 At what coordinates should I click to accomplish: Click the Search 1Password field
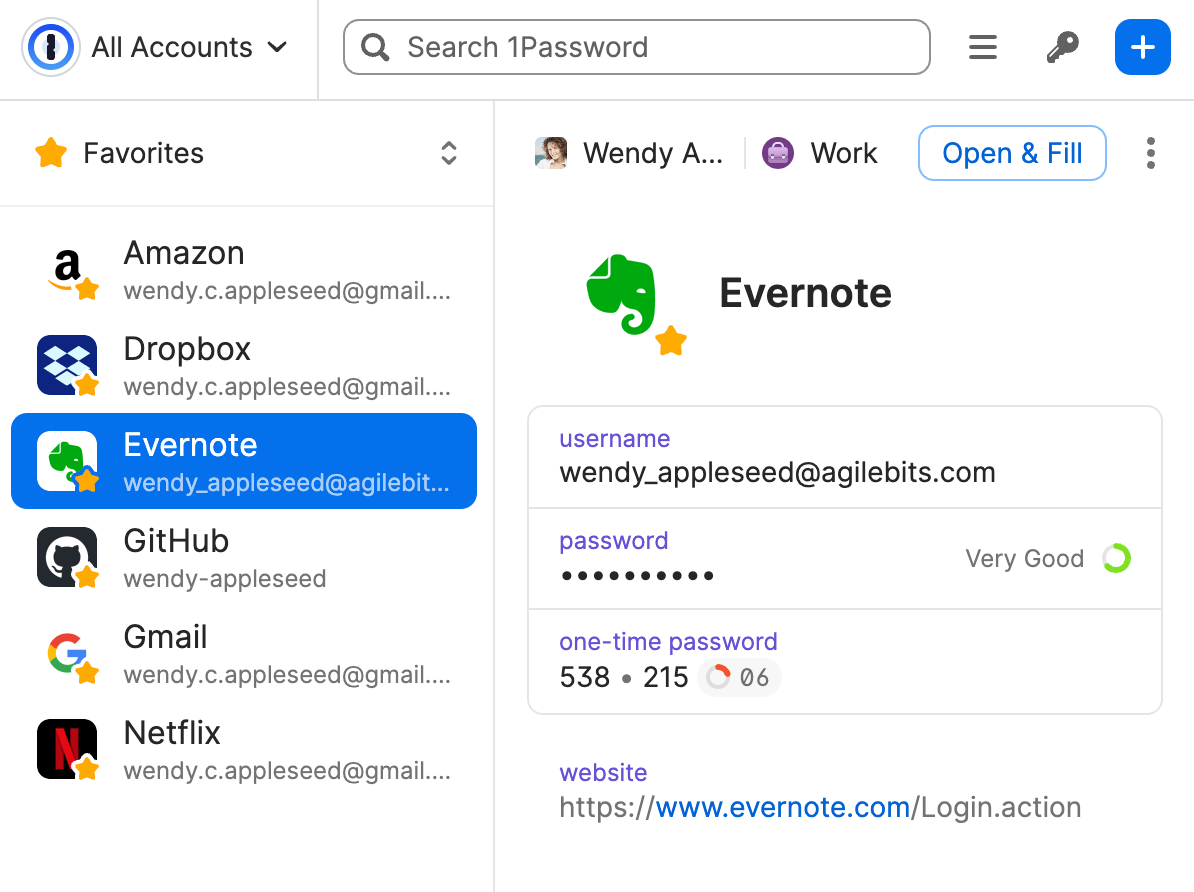coord(637,47)
